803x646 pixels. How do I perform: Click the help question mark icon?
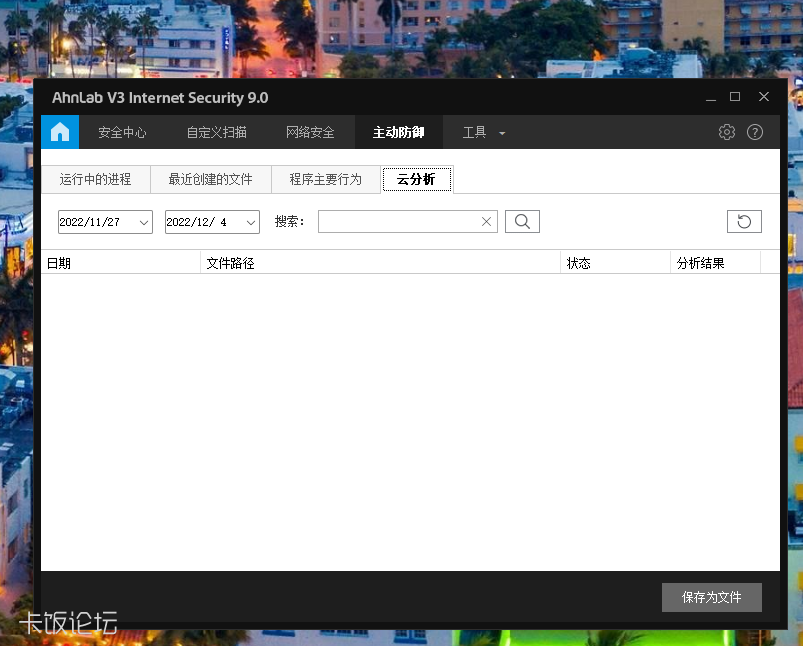click(755, 132)
